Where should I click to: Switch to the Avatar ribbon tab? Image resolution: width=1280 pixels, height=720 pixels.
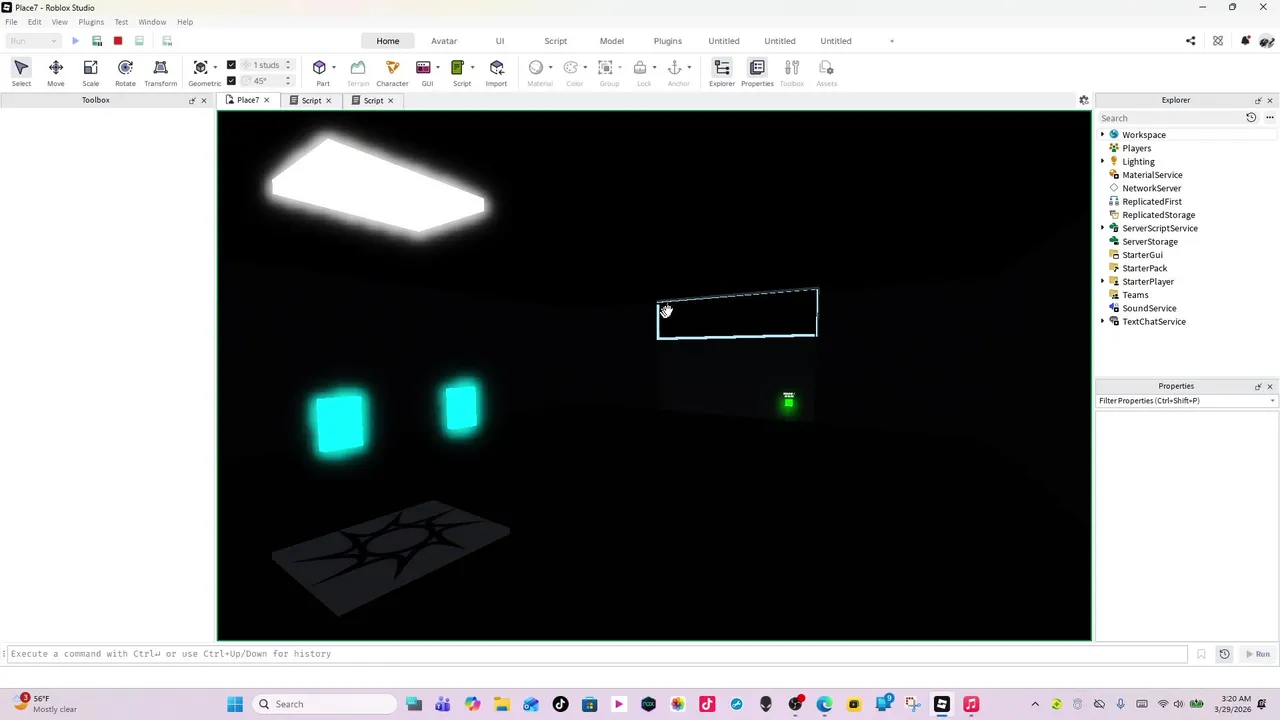pyautogui.click(x=444, y=41)
